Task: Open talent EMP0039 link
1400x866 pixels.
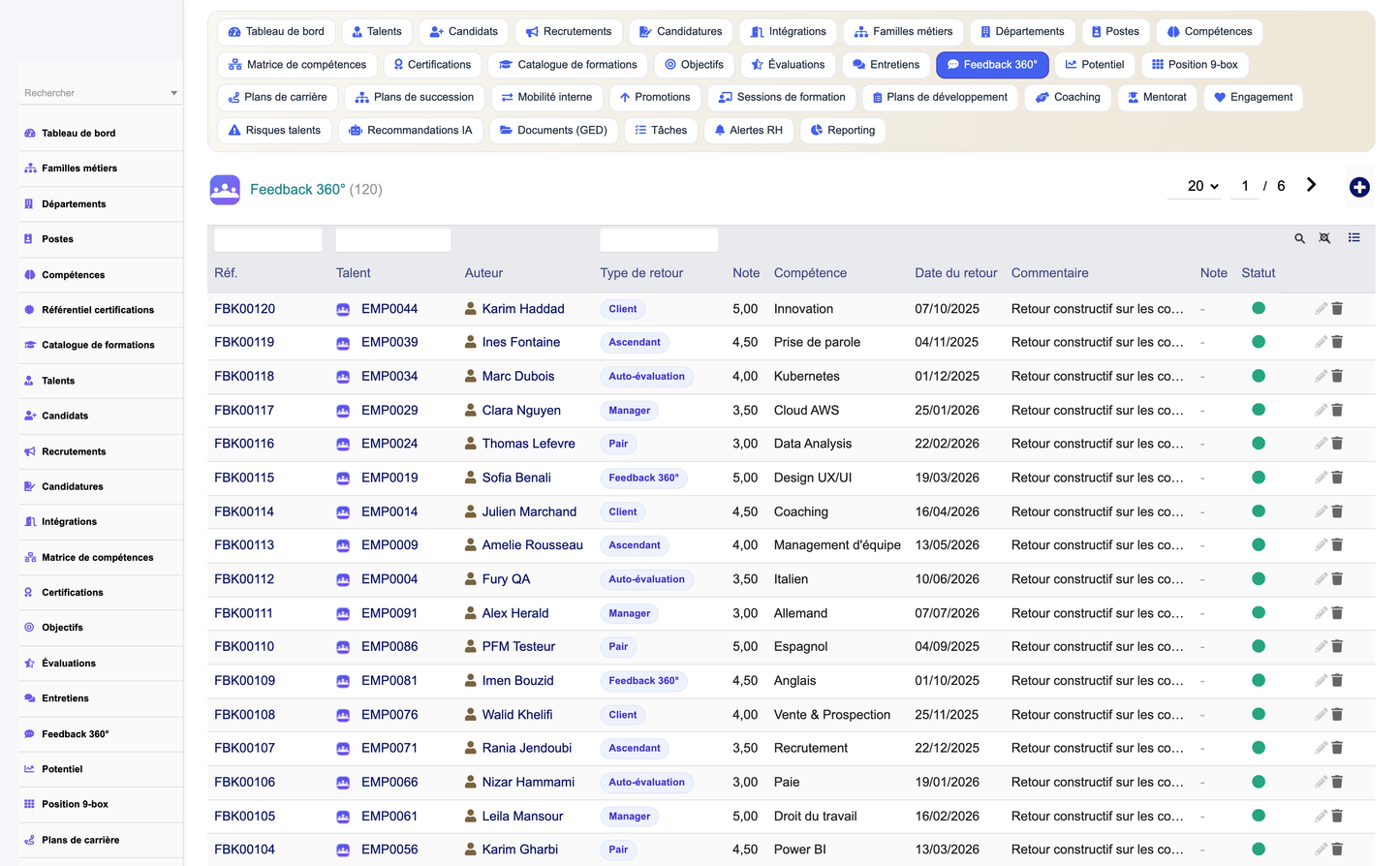Action: pos(389,342)
